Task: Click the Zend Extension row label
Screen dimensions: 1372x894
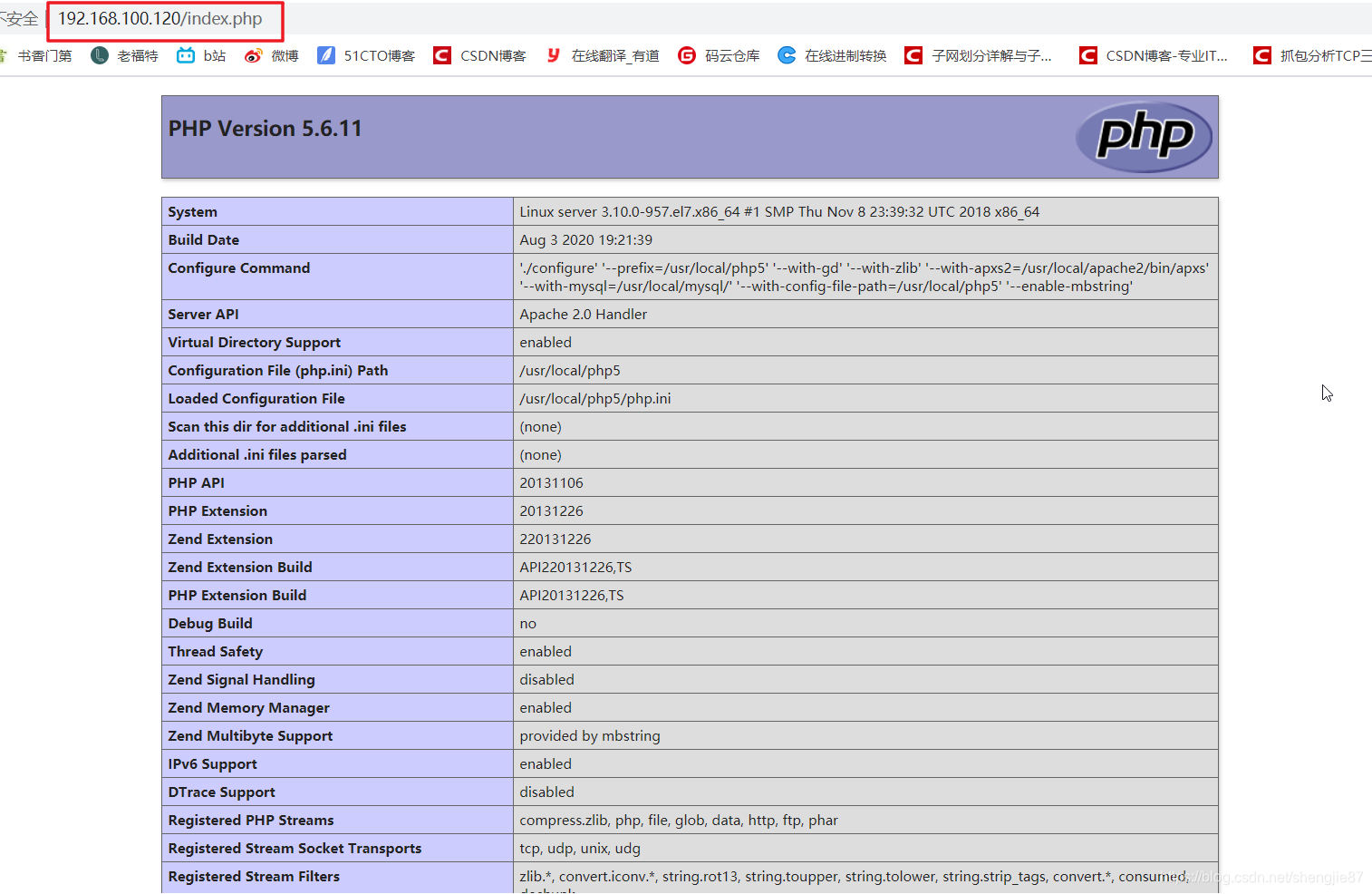Action: coord(220,539)
